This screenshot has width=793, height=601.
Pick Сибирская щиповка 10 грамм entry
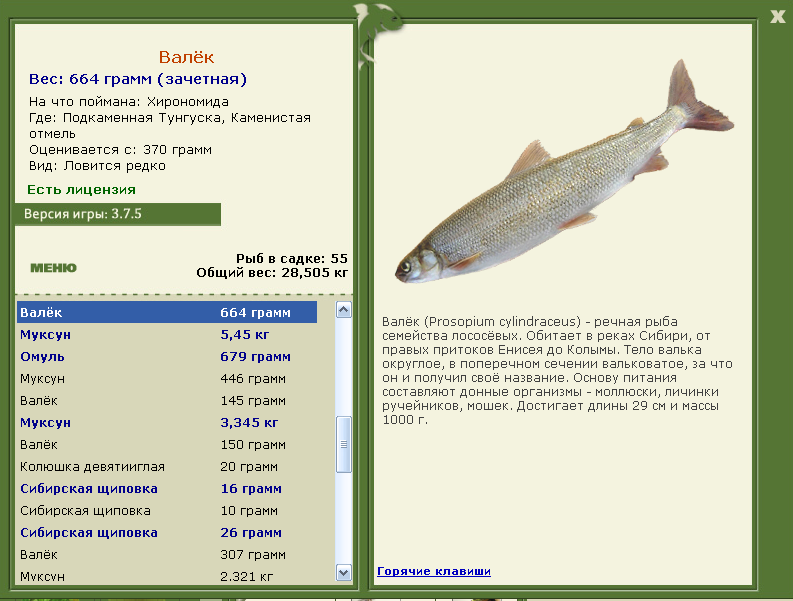click(167, 511)
